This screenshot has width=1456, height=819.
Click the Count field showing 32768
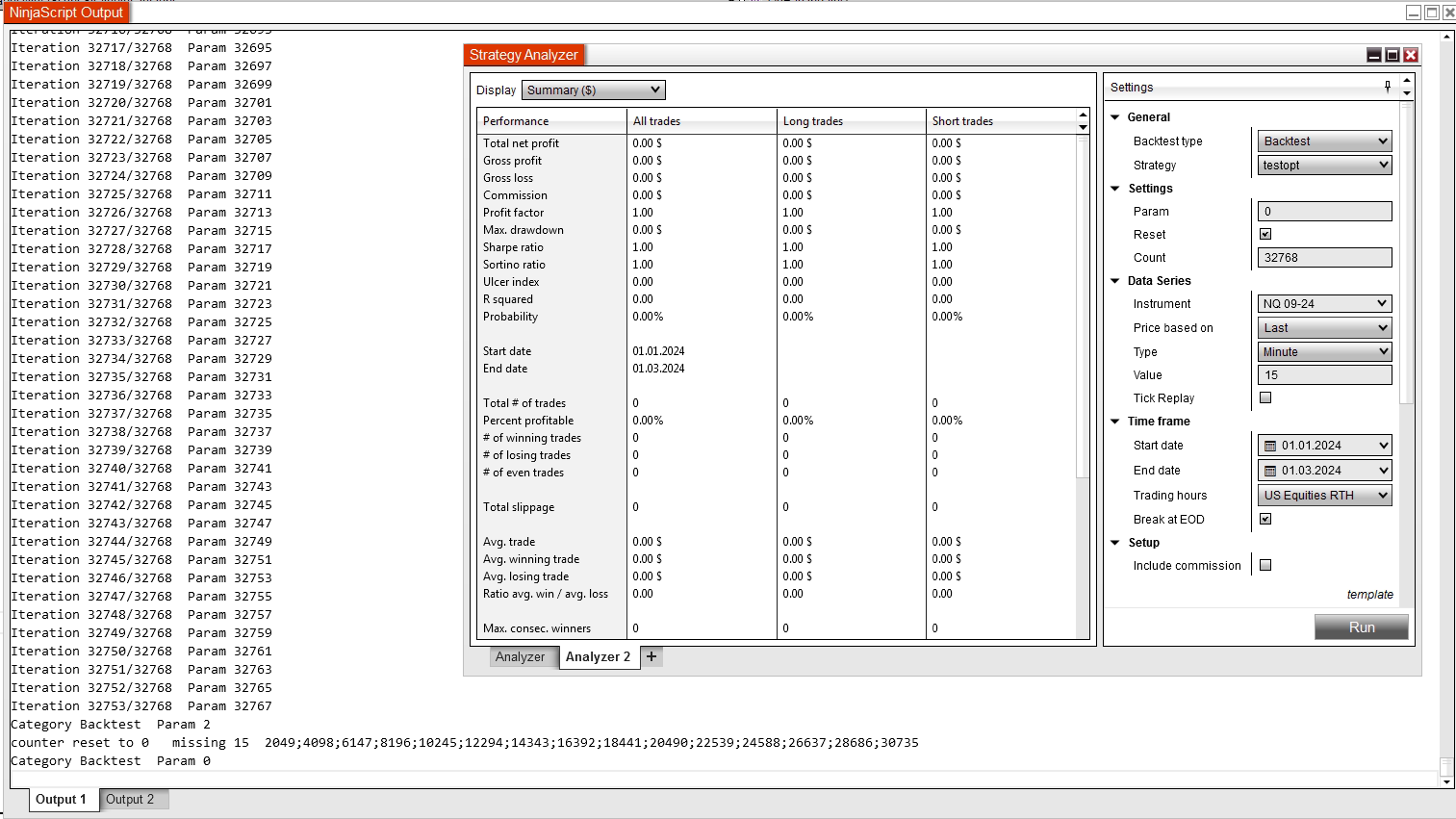[1325, 258]
